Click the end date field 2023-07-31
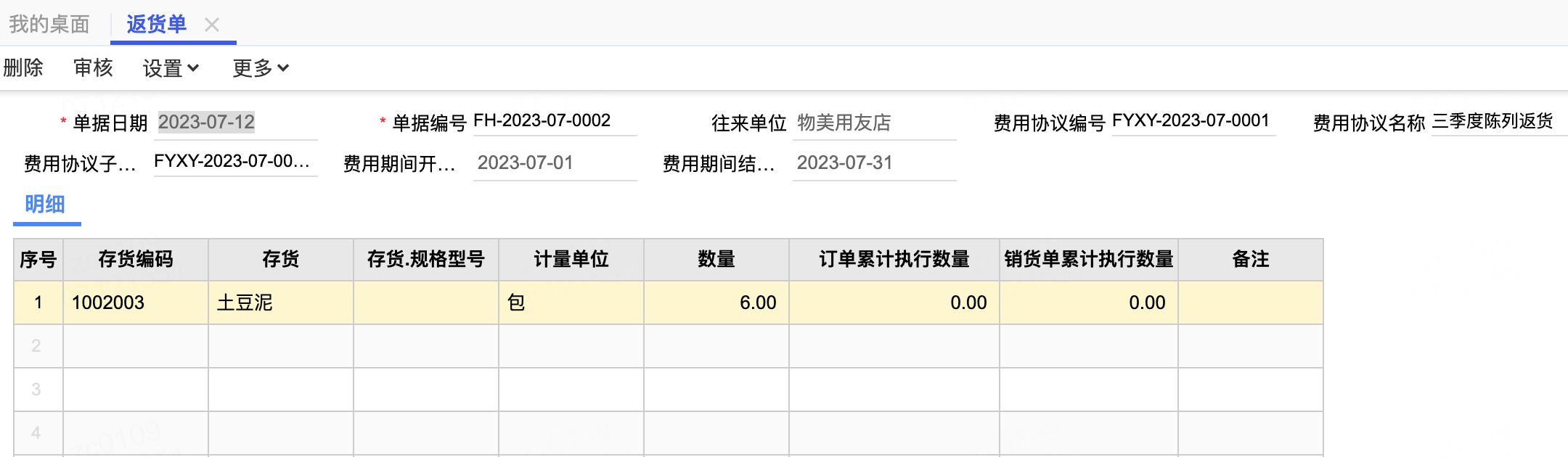The width and height of the screenshot is (1568, 457). (874, 163)
